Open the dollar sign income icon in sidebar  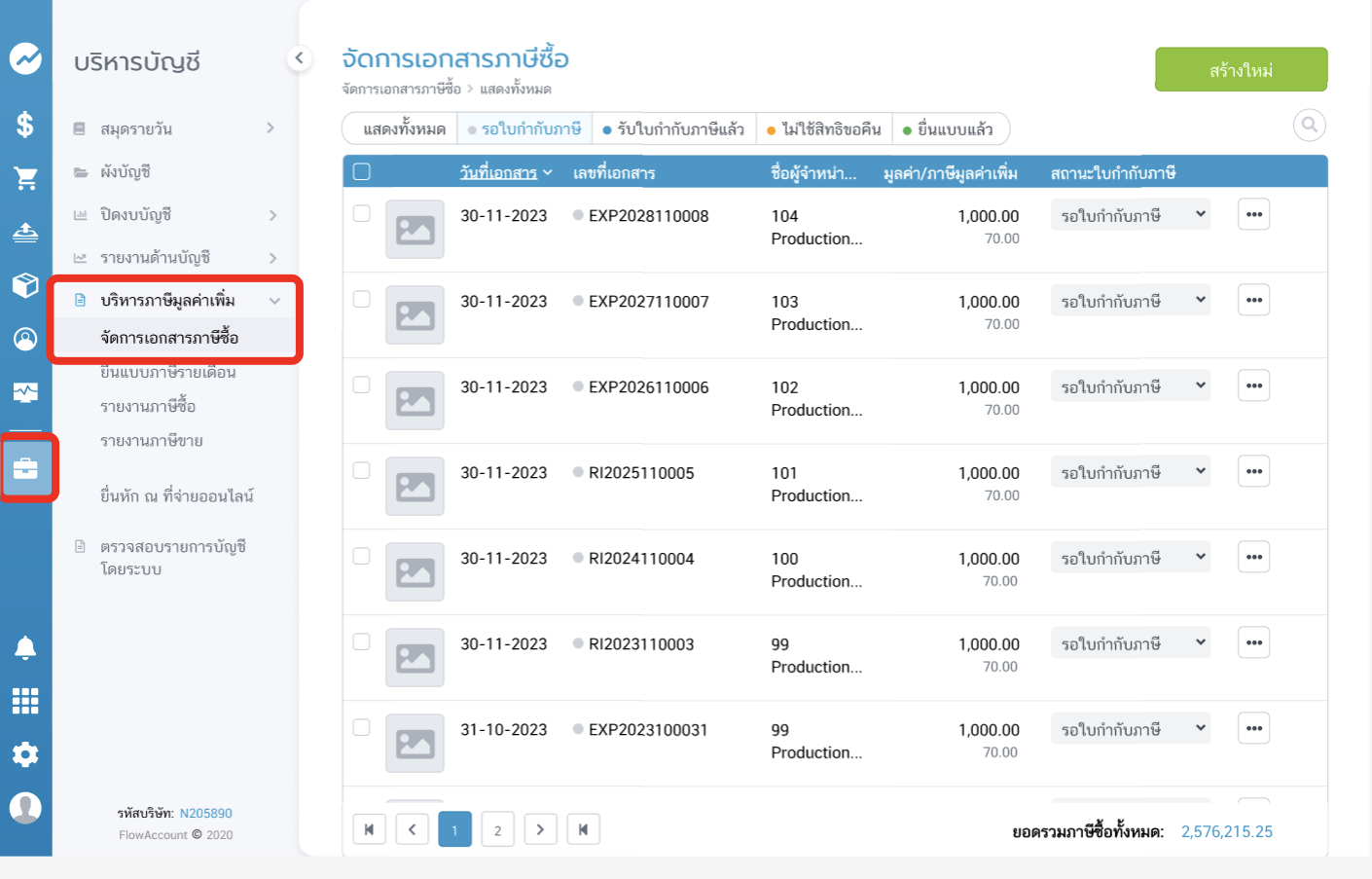click(25, 124)
